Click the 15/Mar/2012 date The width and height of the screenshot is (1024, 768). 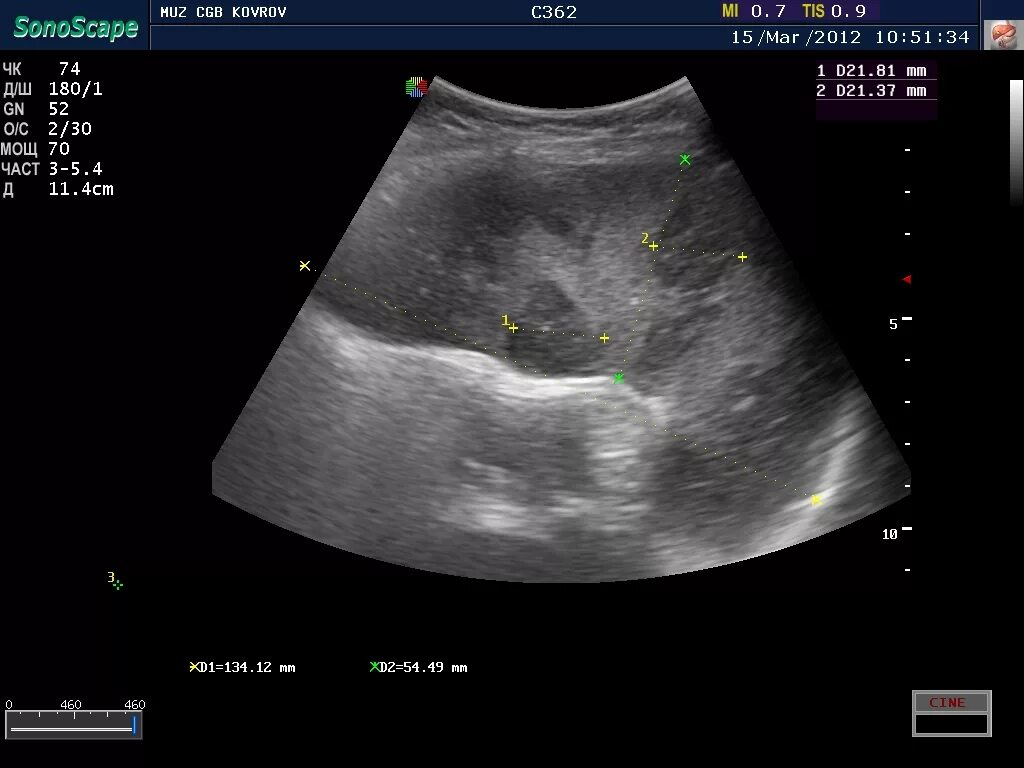[x=795, y=37]
